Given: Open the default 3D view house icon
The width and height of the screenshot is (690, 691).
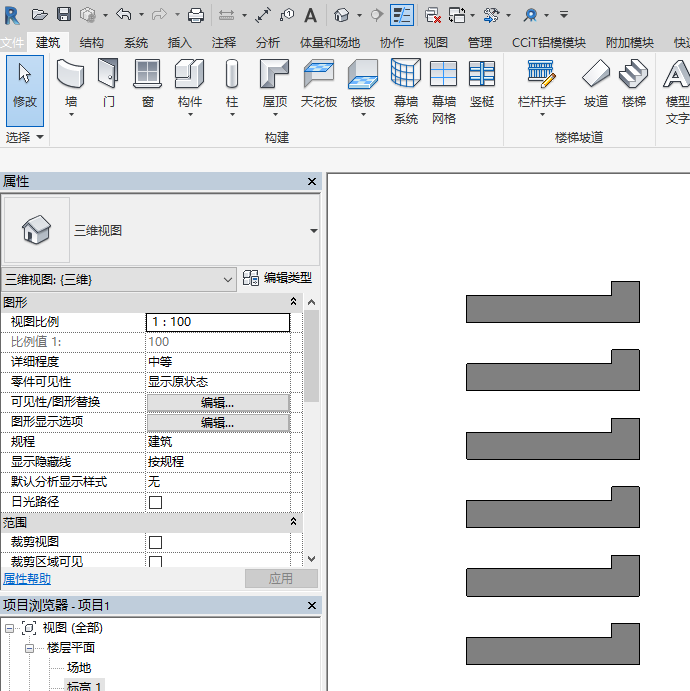Looking at the screenshot, I should [341, 15].
